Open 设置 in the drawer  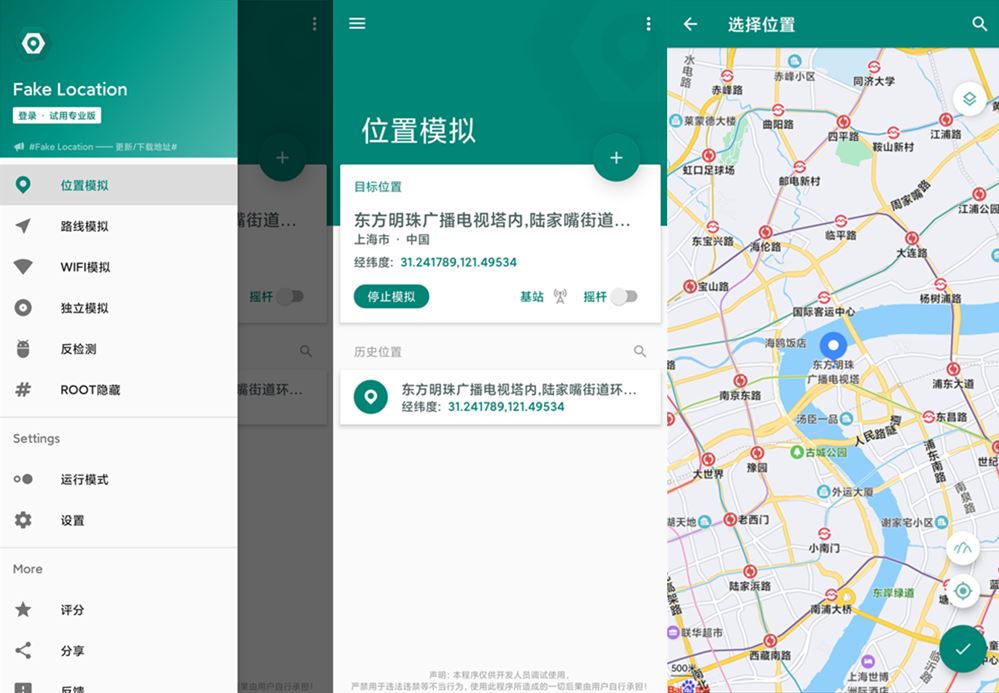(x=119, y=520)
